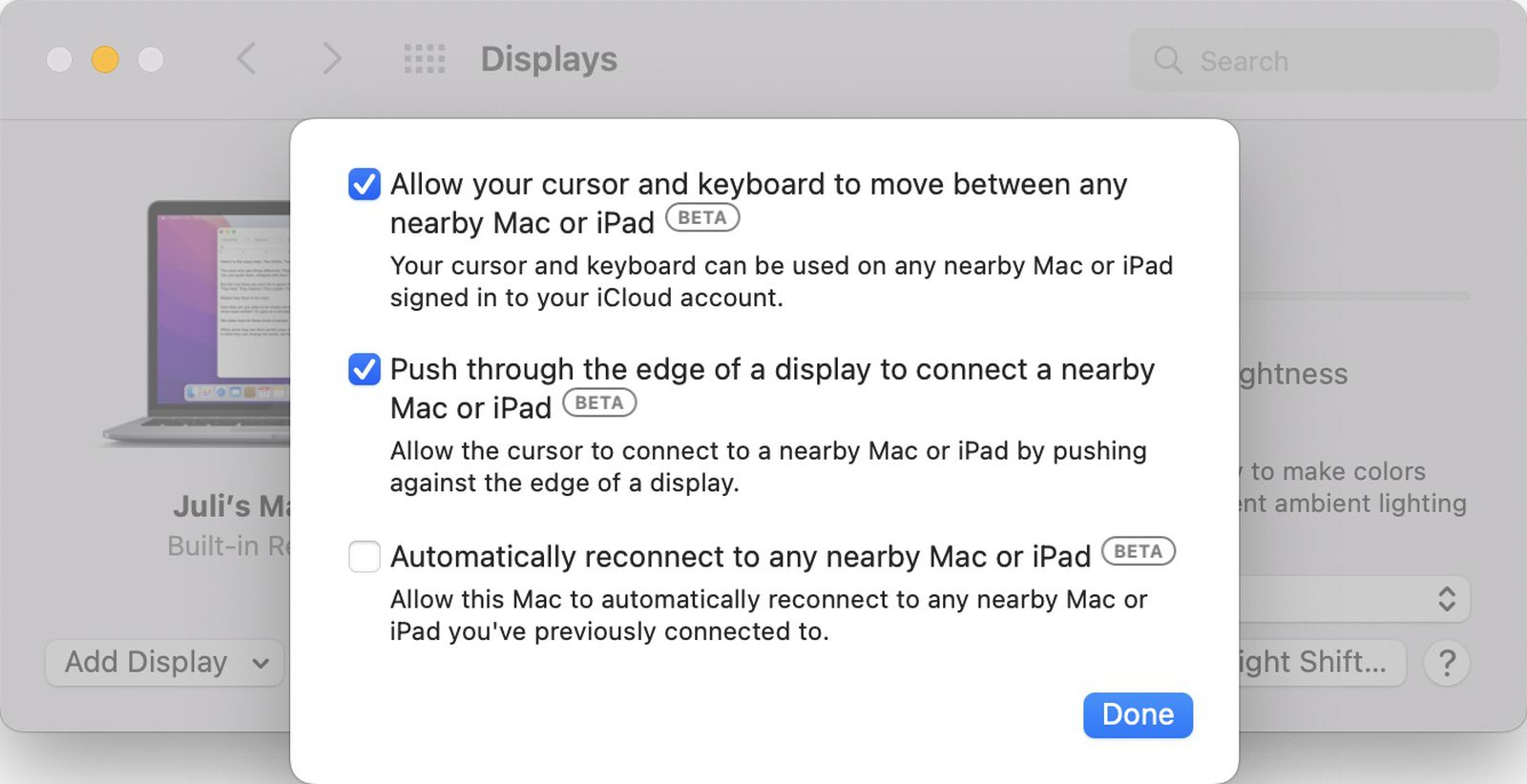Open Displays help via the question mark icon
1527x784 pixels.
tap(1447, 662)
